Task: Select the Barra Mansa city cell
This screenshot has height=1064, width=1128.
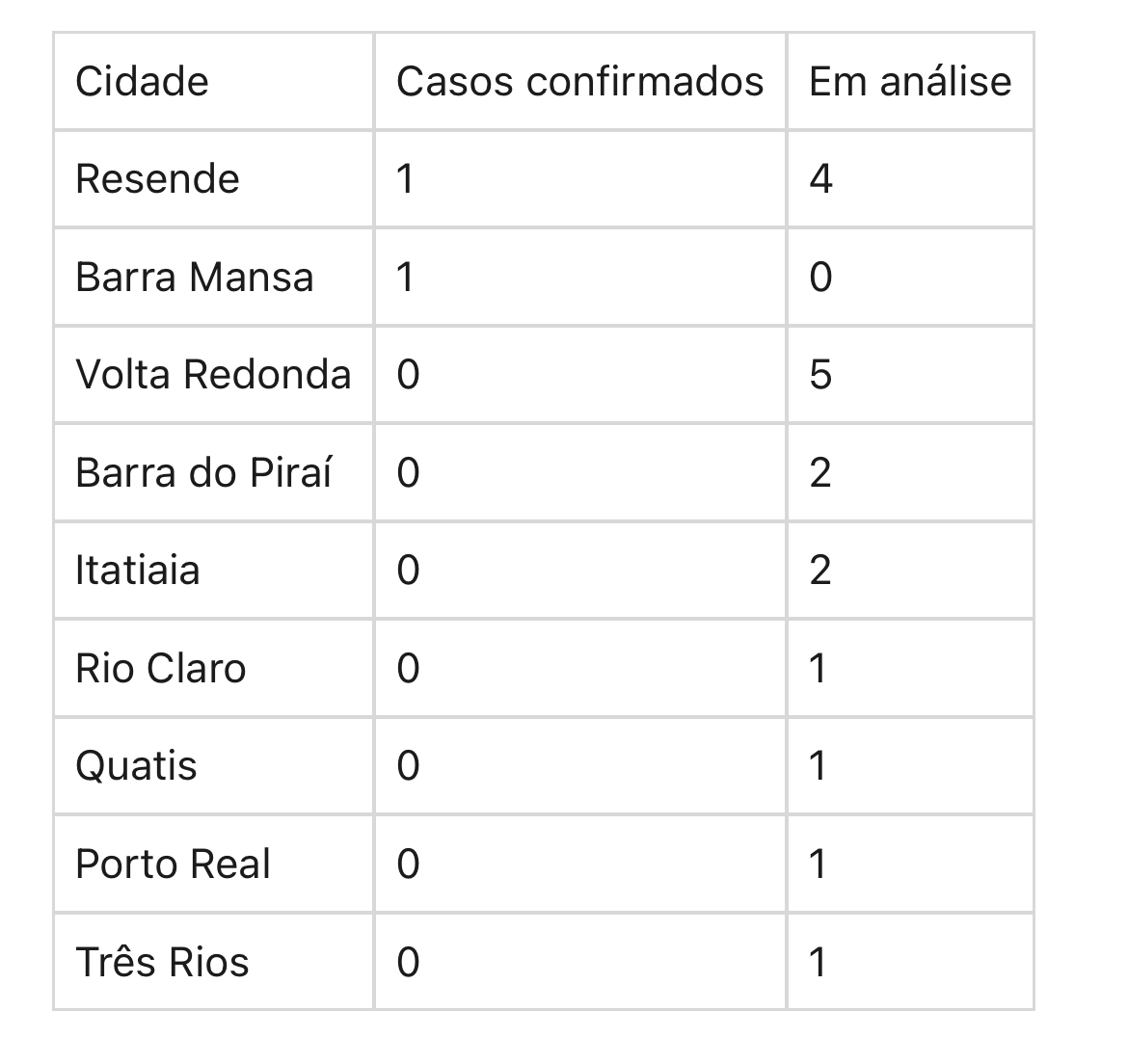Action: tap(194, 278)
